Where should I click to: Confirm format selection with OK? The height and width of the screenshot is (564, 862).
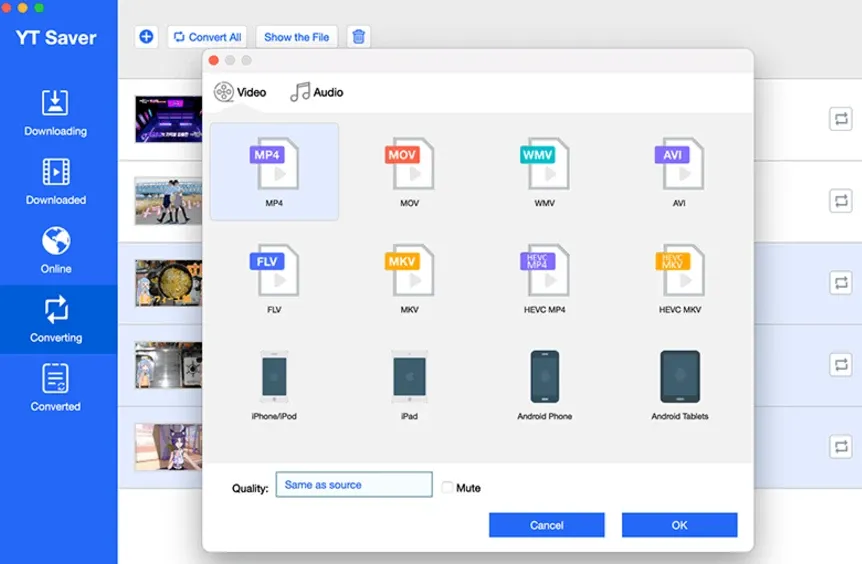pyautogui.click(x=679, y=525)
